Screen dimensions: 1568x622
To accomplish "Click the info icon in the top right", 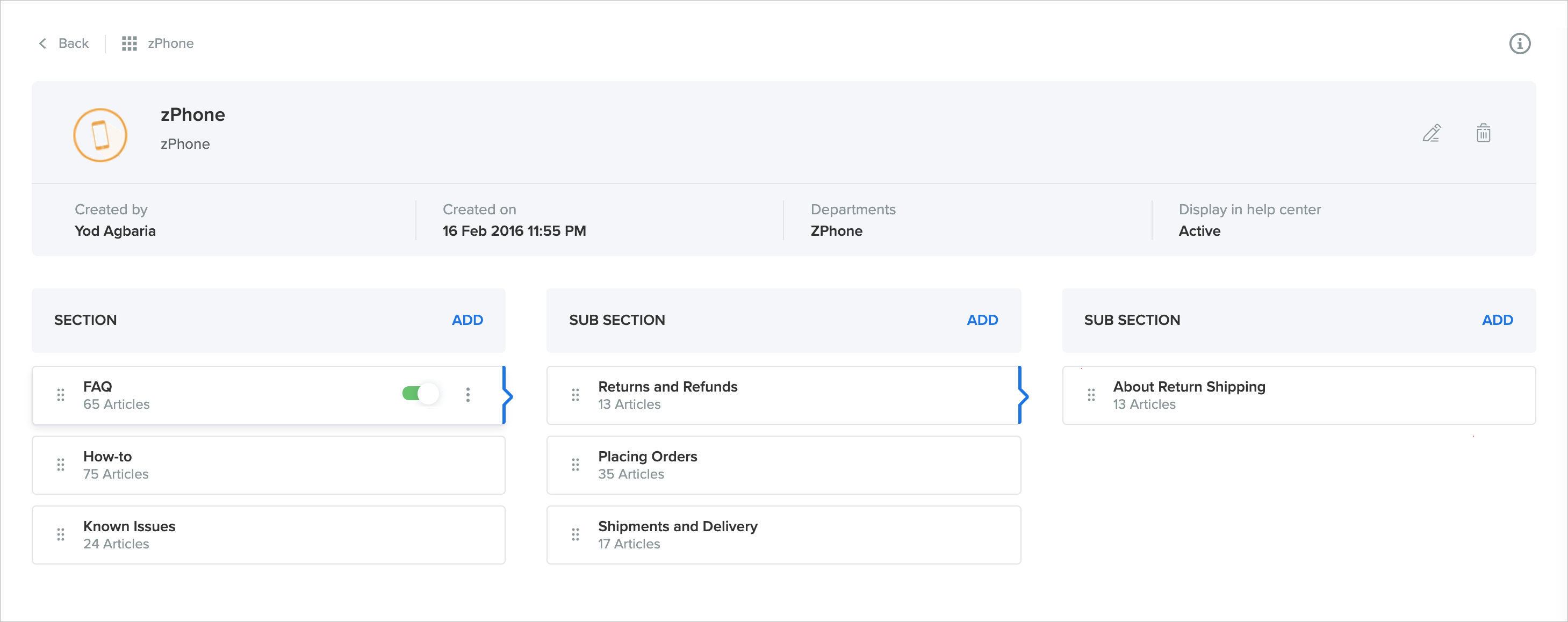I will (x=1519, y=44).
